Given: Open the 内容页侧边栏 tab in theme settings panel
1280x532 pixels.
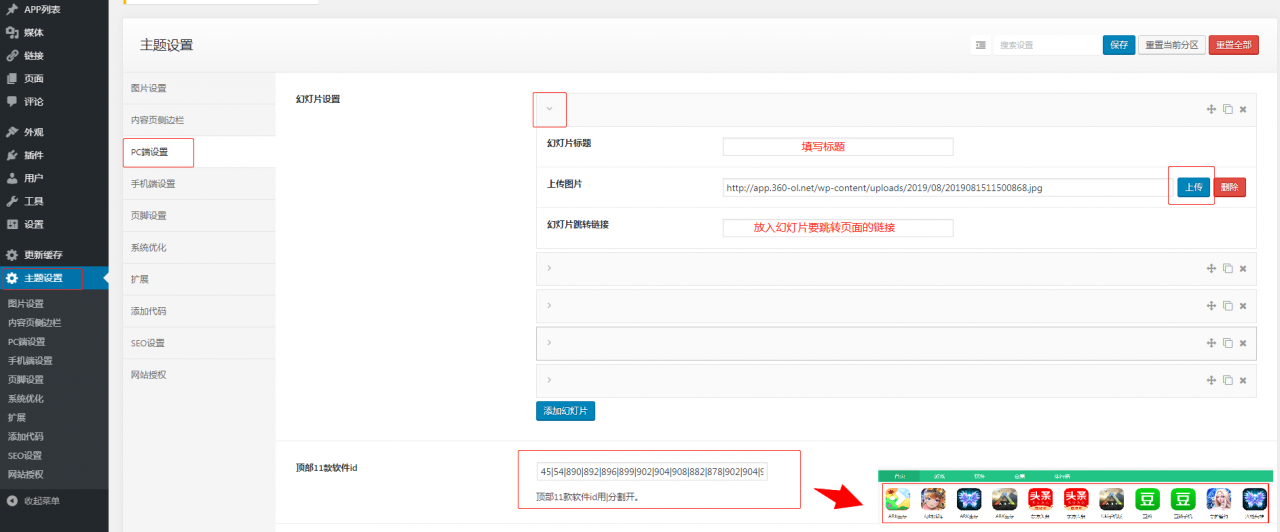Looking at the screenshot, I should point(199,120).
